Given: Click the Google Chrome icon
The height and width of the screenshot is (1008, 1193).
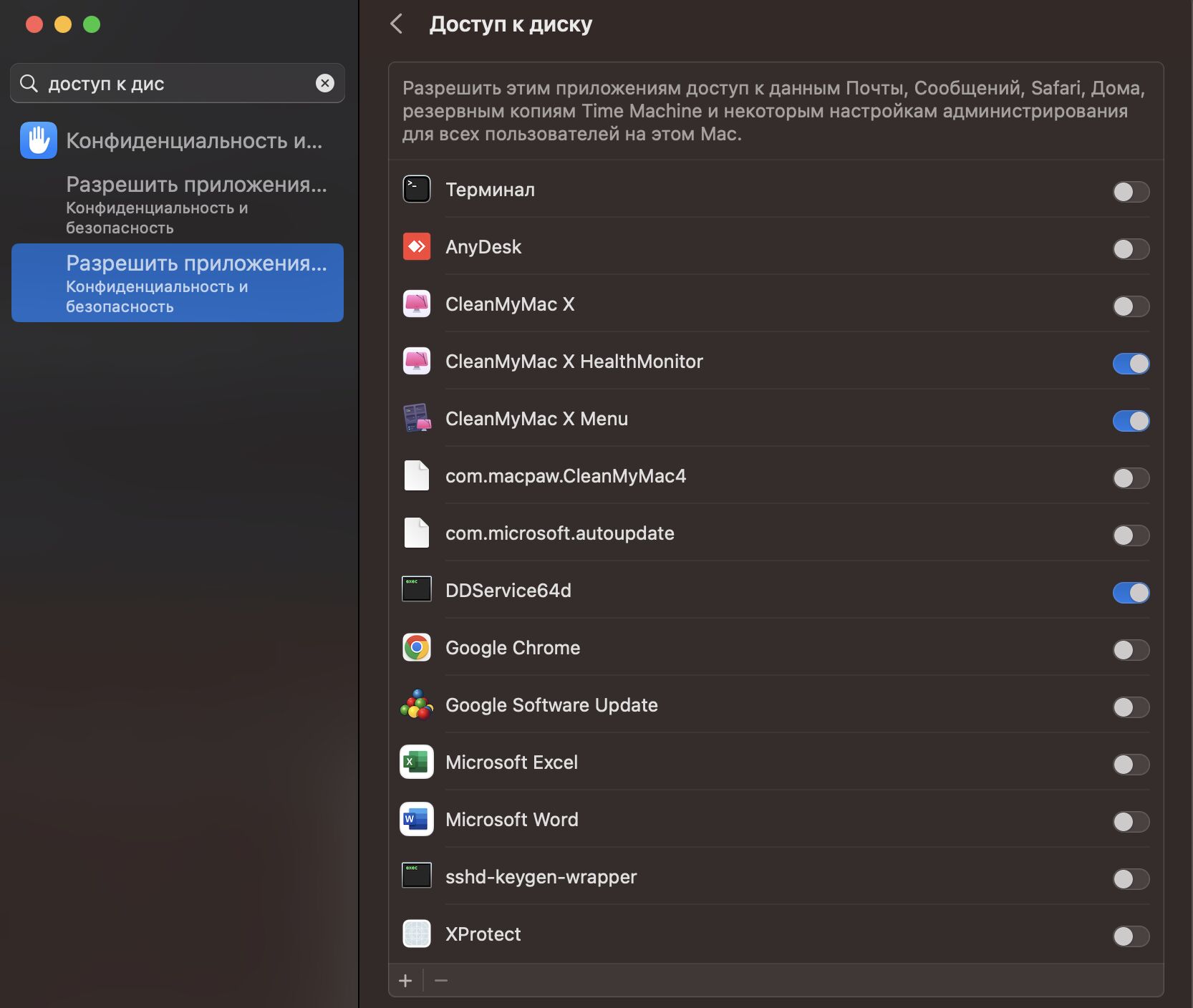Looking at the screenshot, I should click(416, 648).
